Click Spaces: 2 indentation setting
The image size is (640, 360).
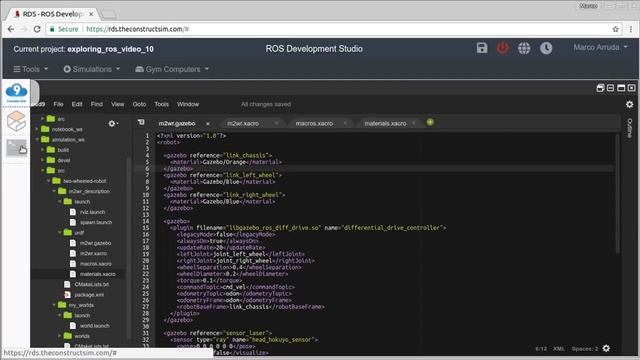point(585,349)
